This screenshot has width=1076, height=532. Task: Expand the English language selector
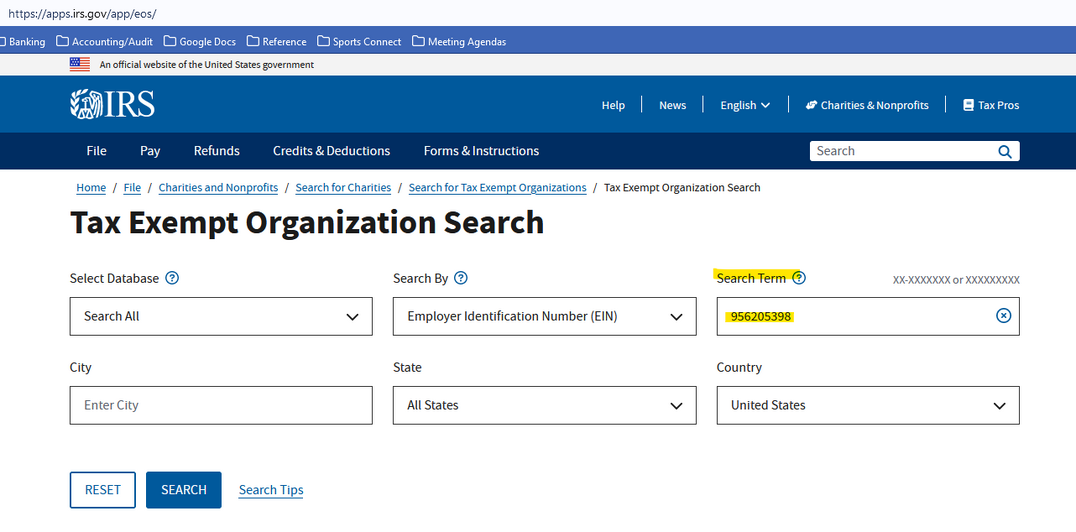[x=745, y=105]
